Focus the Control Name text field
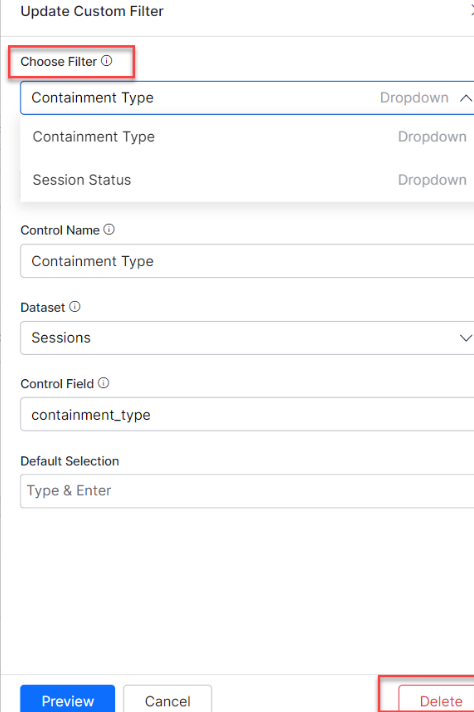The width and height of the screenshot is (474, 712). pos(247,261)
